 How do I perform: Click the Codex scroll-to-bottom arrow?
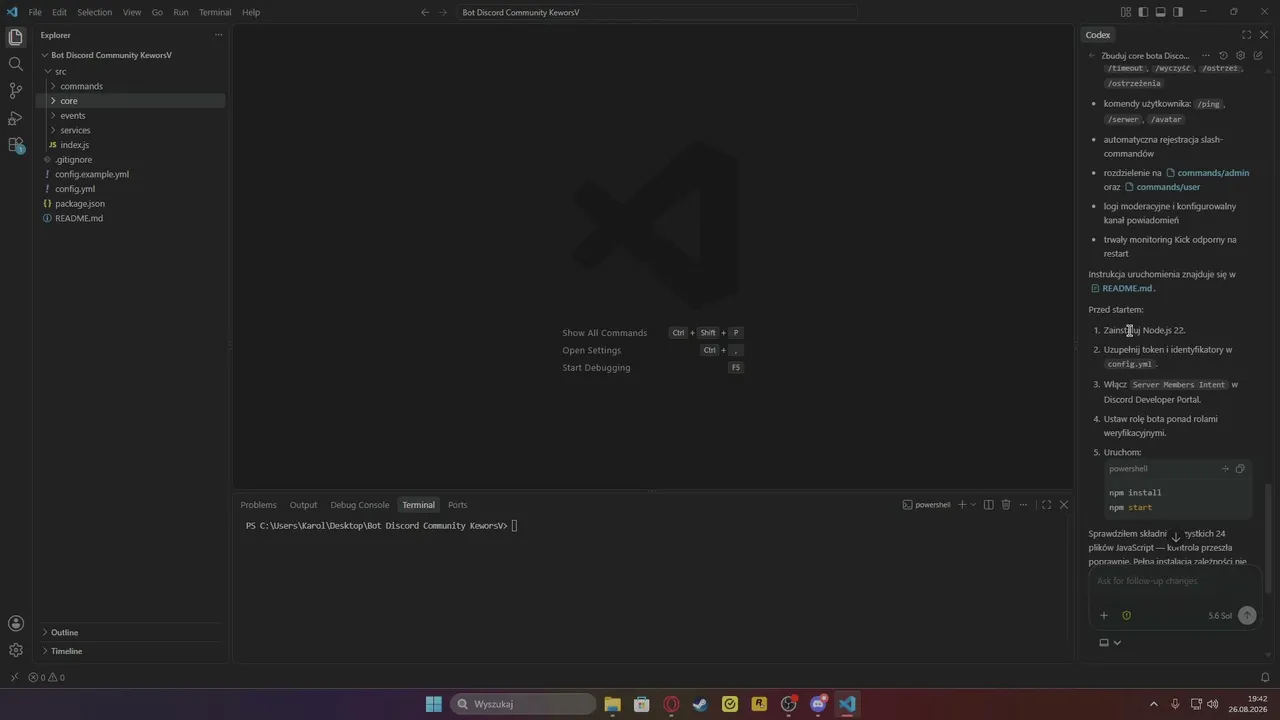[x=1175, y=537]
